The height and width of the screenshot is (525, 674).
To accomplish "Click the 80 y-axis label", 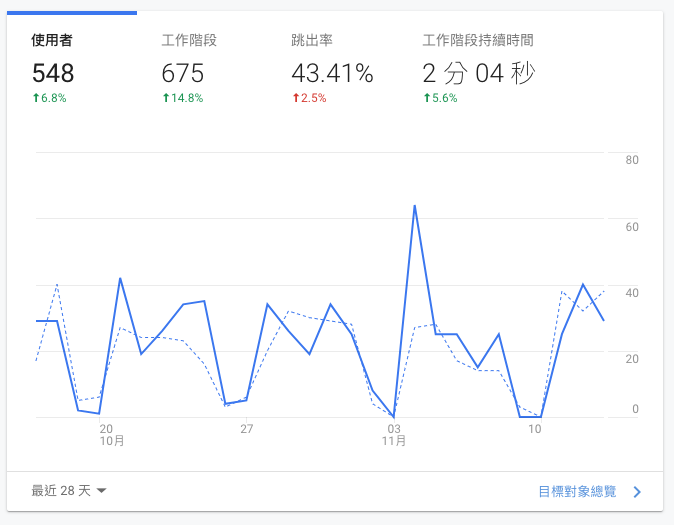I will pyautogui.click(x=632, y=160).
